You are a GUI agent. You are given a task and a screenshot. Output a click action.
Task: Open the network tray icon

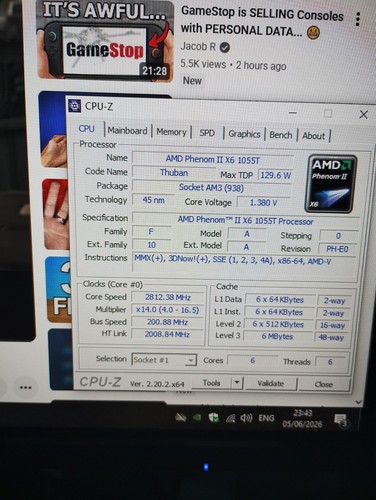[231, 418]
